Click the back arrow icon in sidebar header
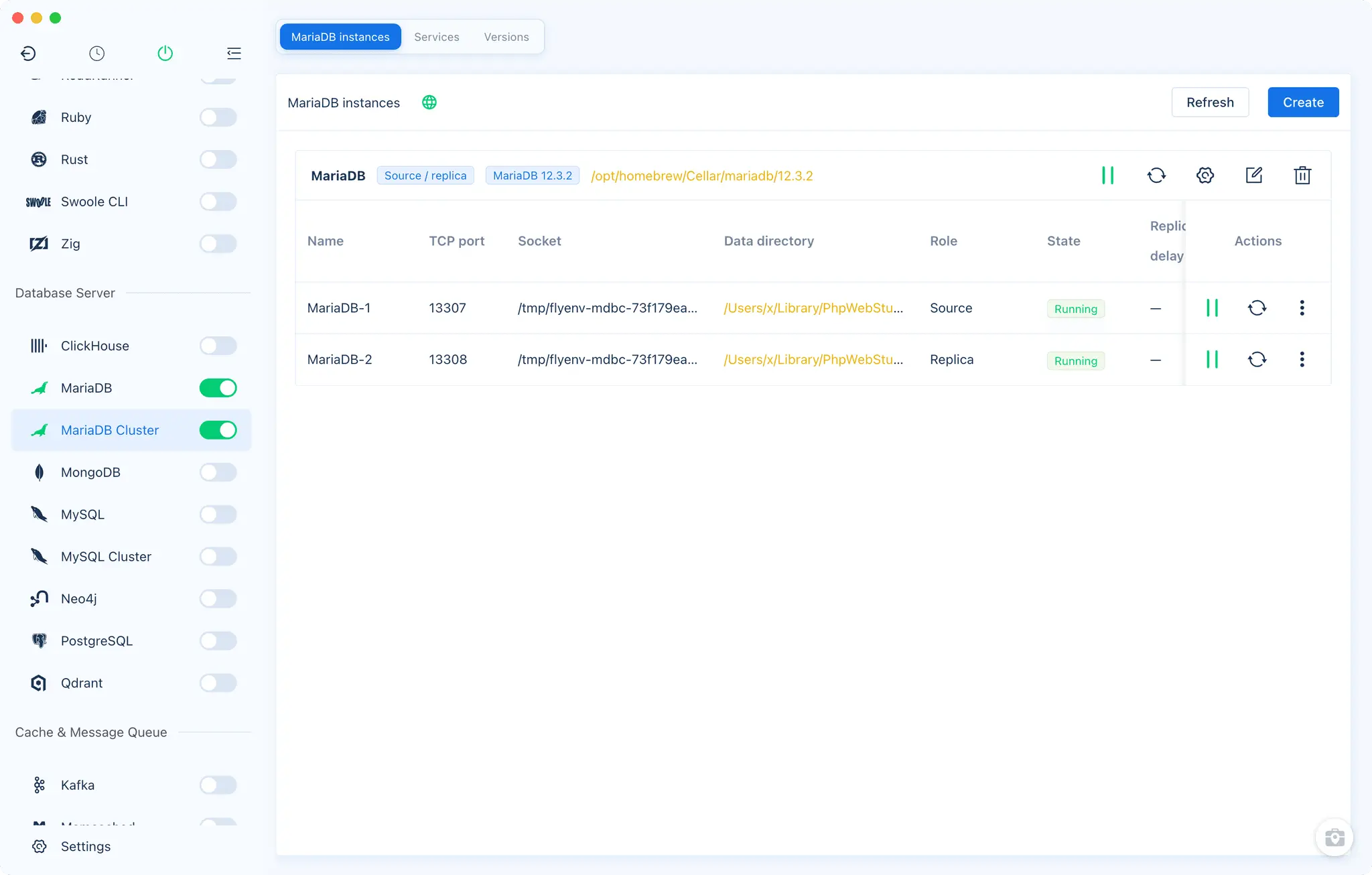 28,53
